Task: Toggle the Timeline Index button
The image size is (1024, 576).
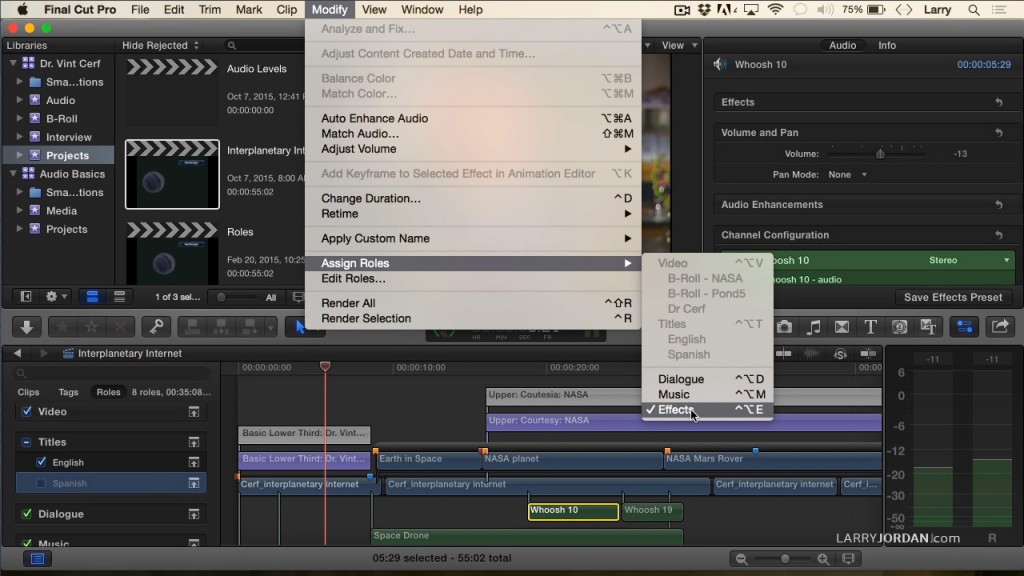Action: [x=37, y=558]
